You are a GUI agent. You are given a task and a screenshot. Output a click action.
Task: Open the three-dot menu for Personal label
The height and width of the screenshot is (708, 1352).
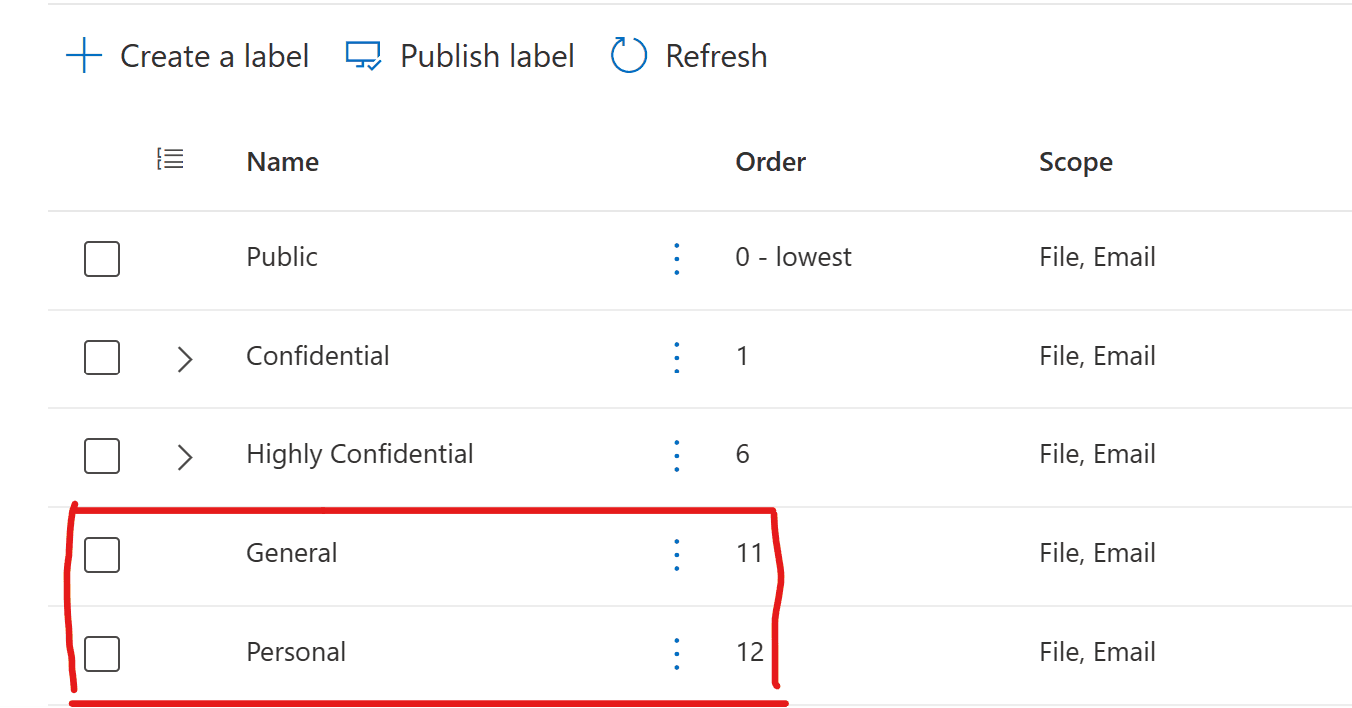pyautogui.click(x=677, y=653)
